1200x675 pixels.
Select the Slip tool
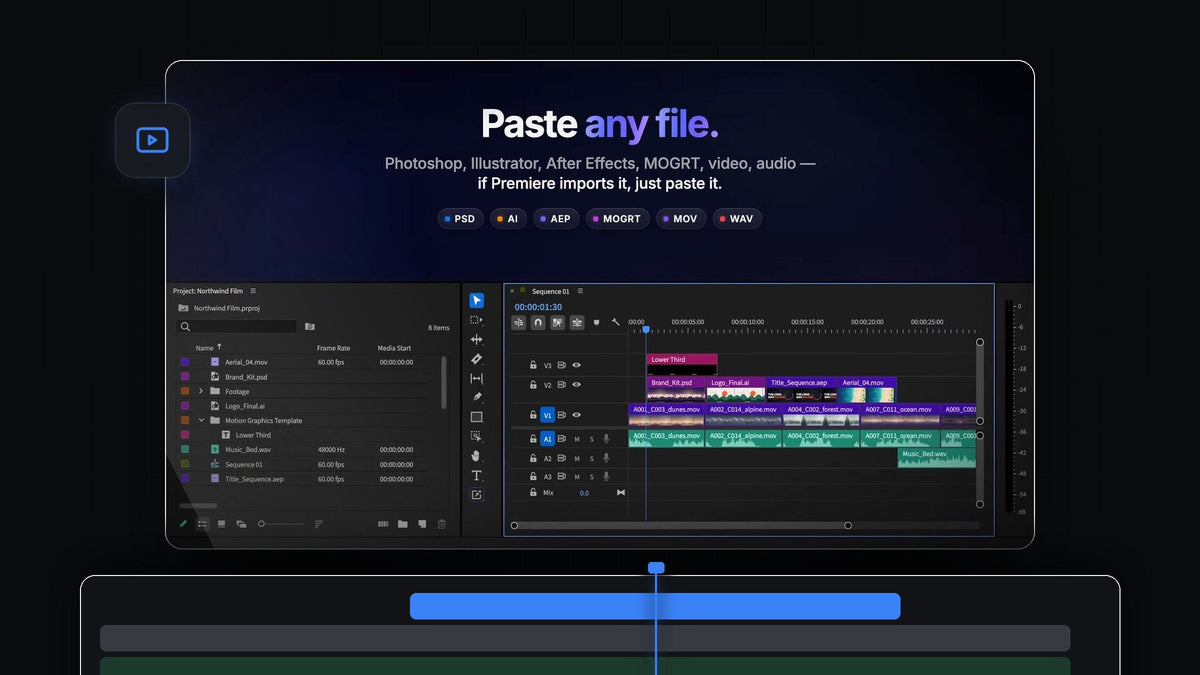pyautogui.click(x=477, y=378)
